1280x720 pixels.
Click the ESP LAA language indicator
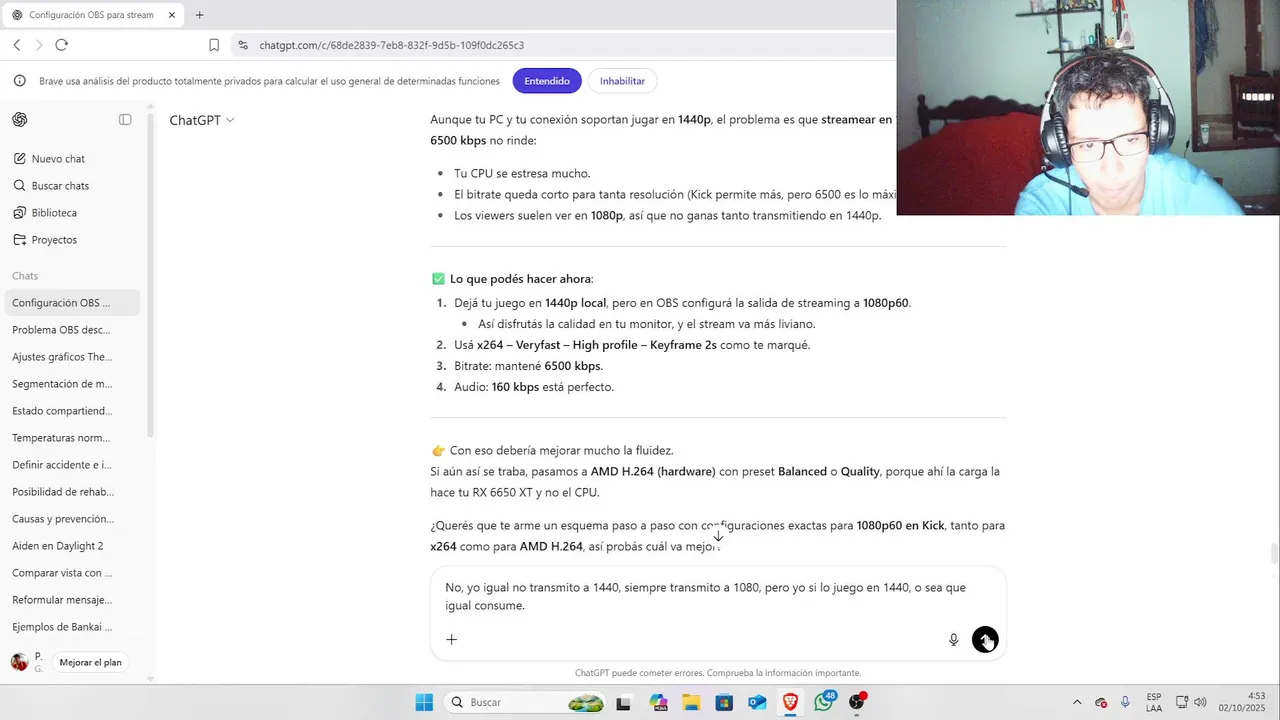point(1154,702)
